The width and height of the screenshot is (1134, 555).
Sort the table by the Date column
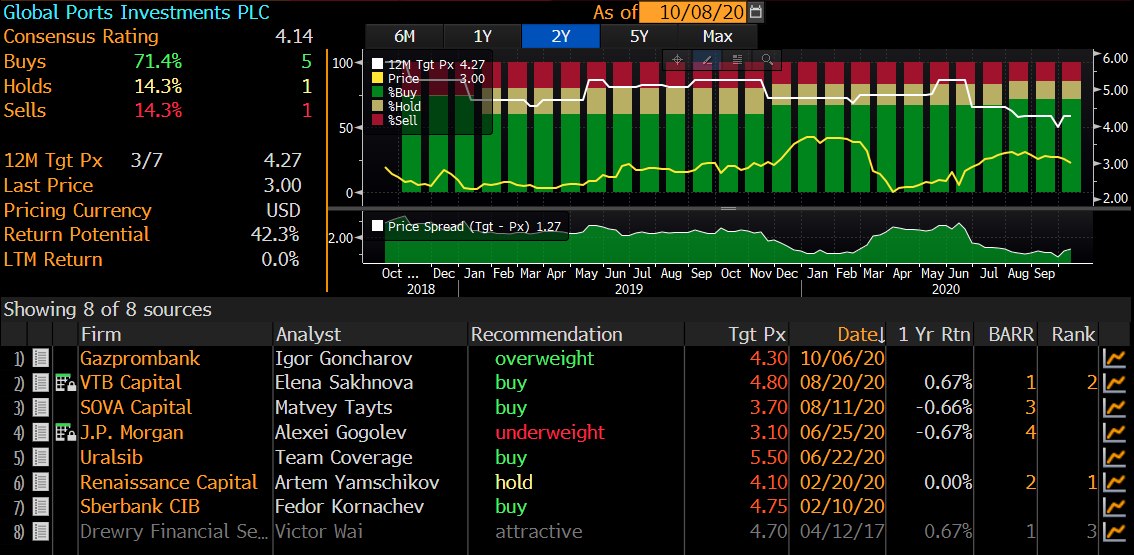click(861, 334)
